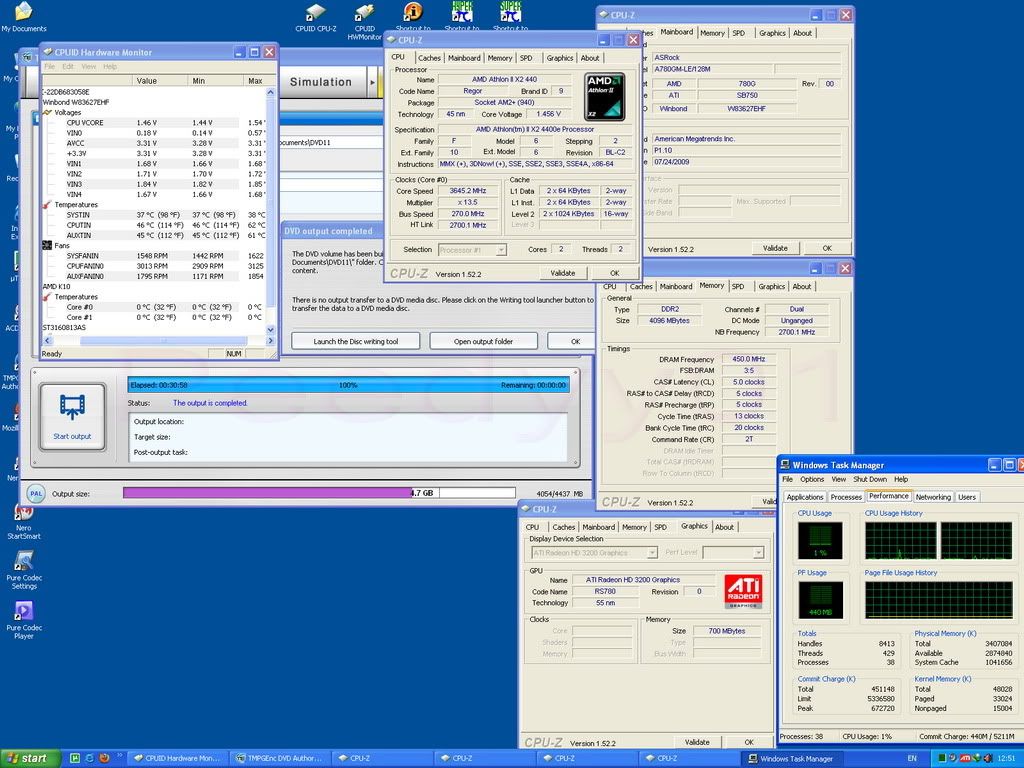The height and width of the screenshot is (768, 1024).
Task: Click the ATI Radeon logo in CPU-Z Graphics
Action: [x=743, y=591]
